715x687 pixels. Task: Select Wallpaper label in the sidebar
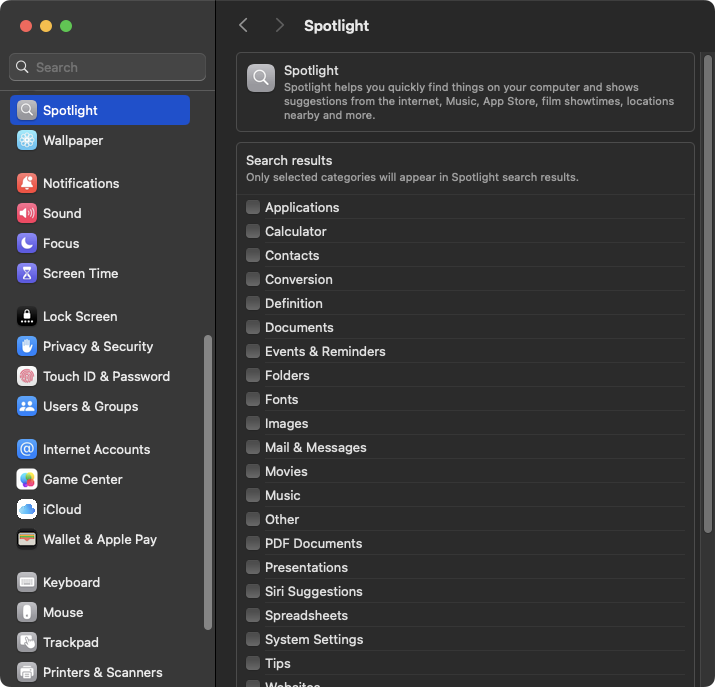pyautogui.click(x=73, y=140)
